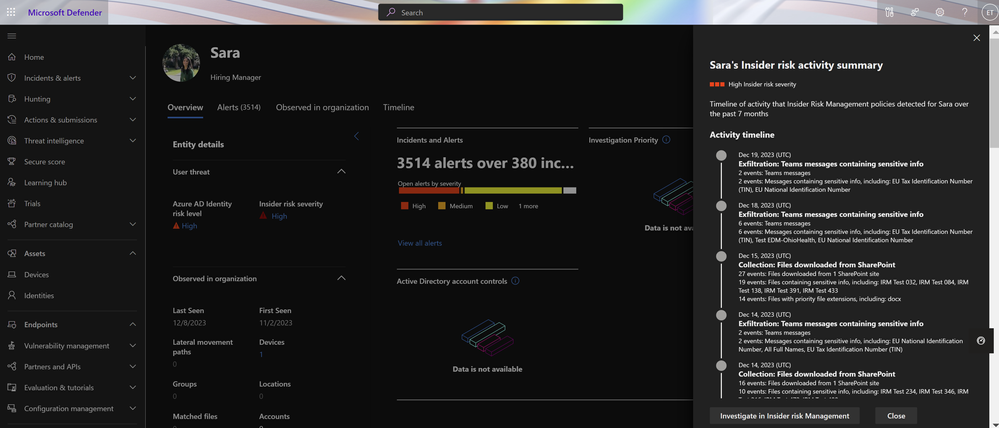999x428 pixels.
Task: Expand the Vulnerability management chevron
Action: click(x=133, y=345)
